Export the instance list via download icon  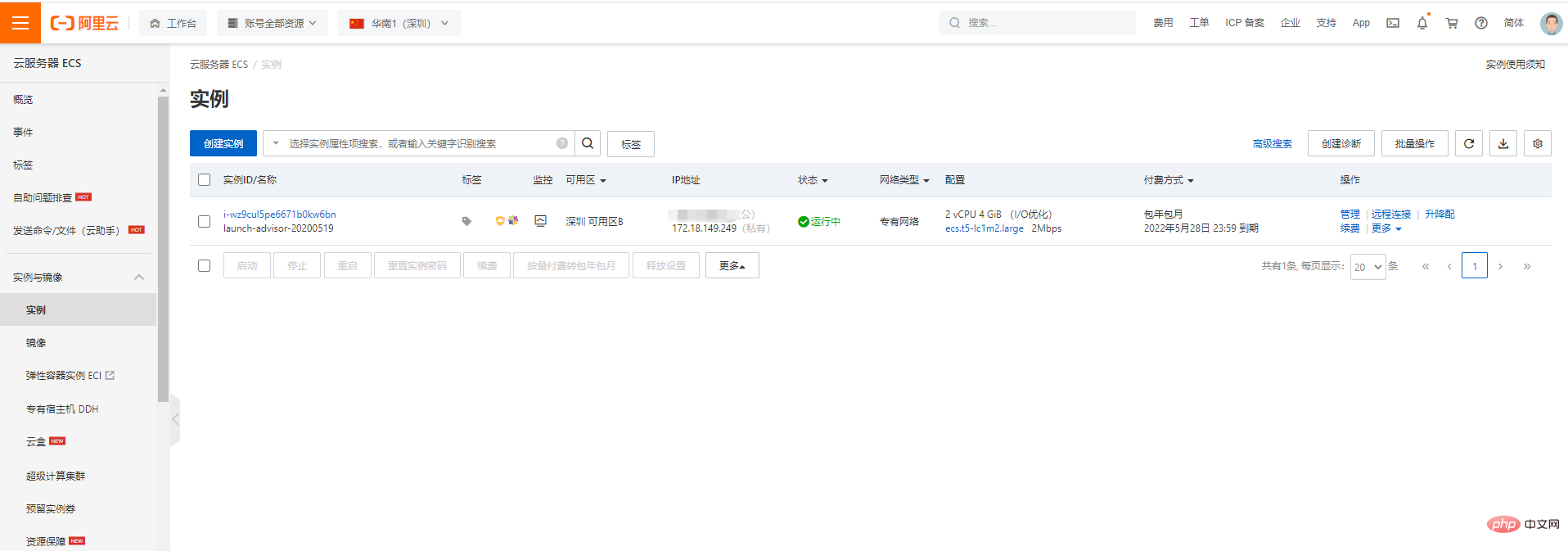click(1503, 143)
